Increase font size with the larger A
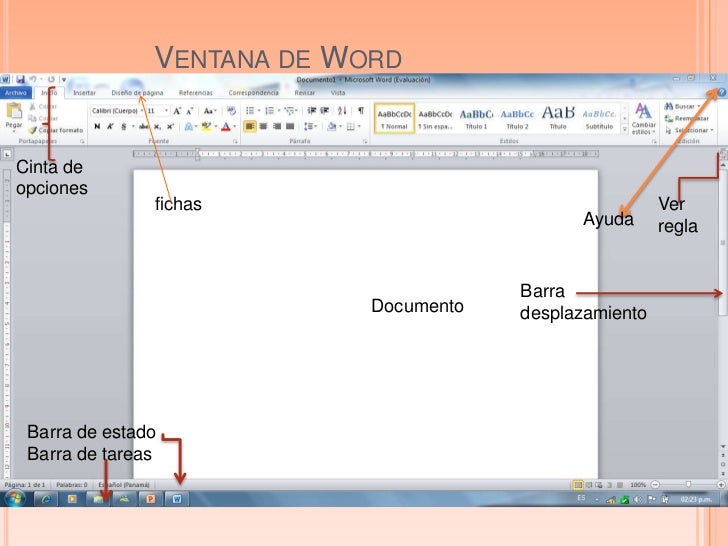The width and height of the screenshot is (728, 546). pyautogui.click(x=177, y=111)
